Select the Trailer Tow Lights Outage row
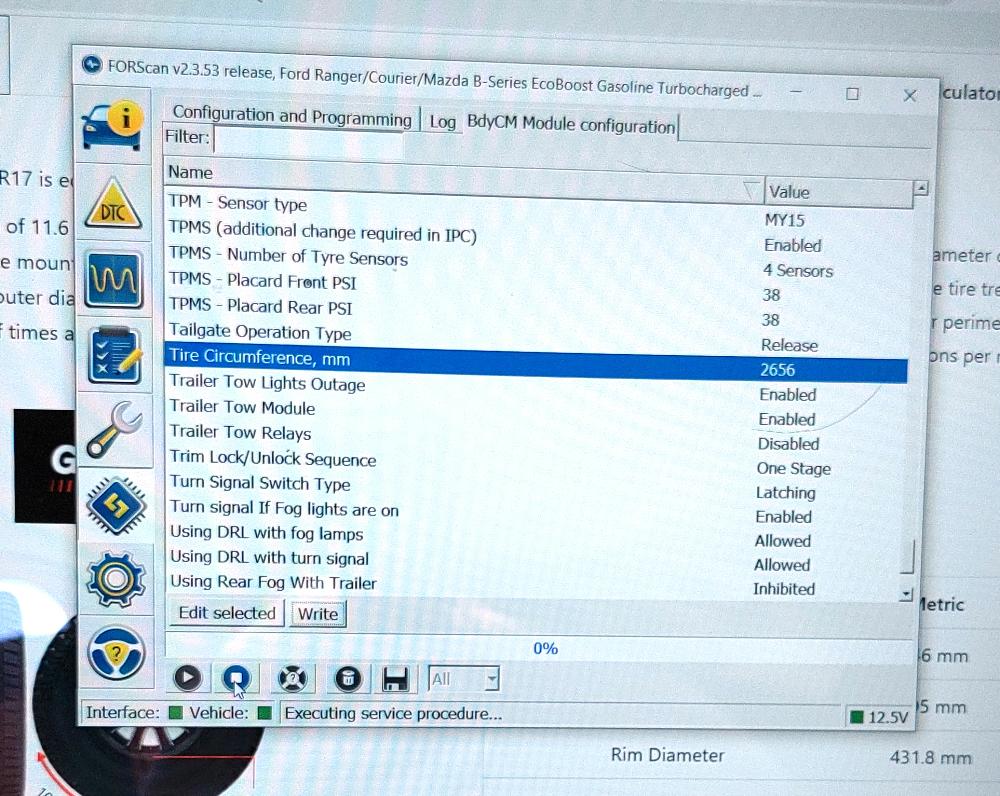The width and height of the screenshot is (1000, 796). click(536, 388)
